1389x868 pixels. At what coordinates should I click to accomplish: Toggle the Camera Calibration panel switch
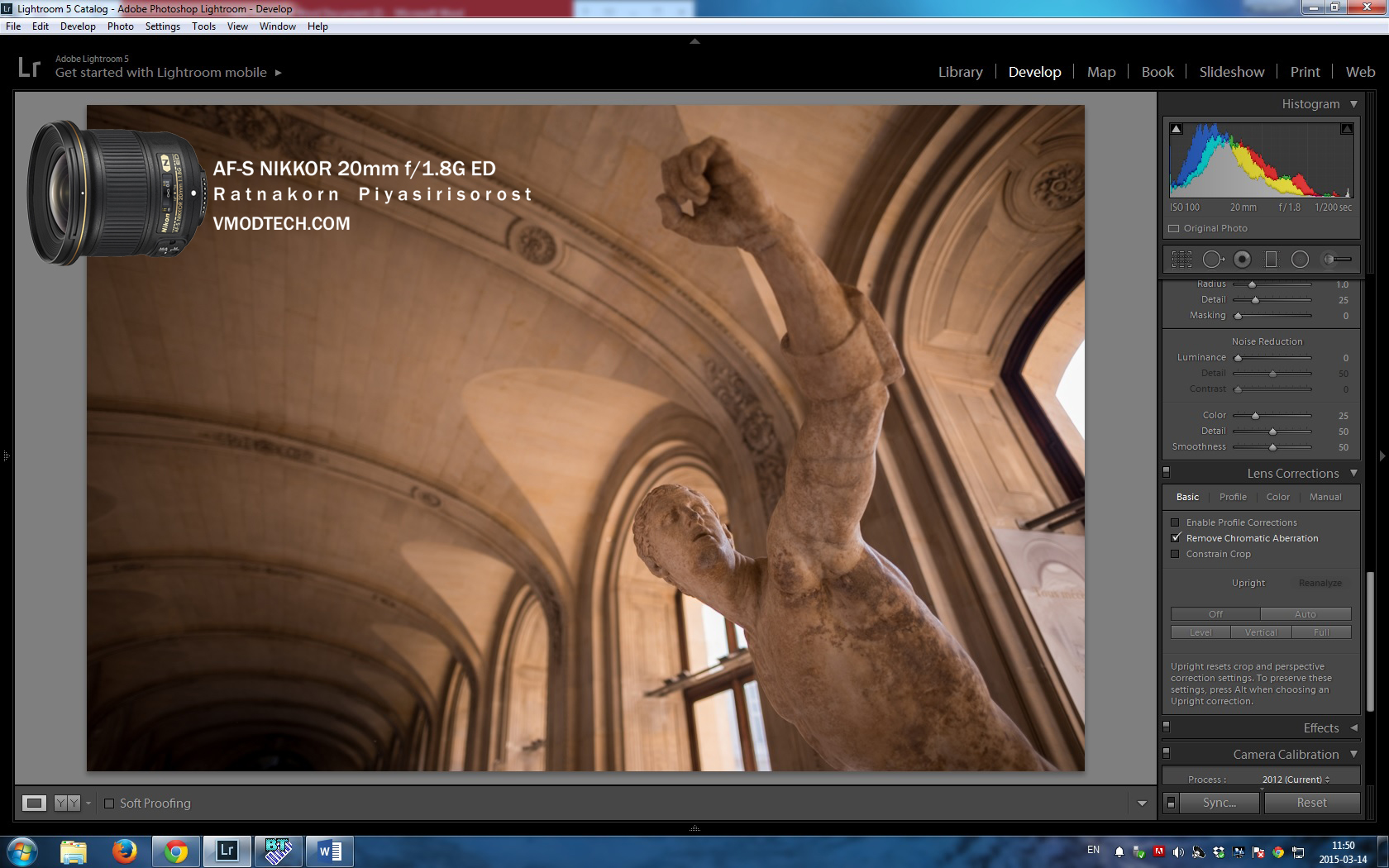(x=1167, y=754)
